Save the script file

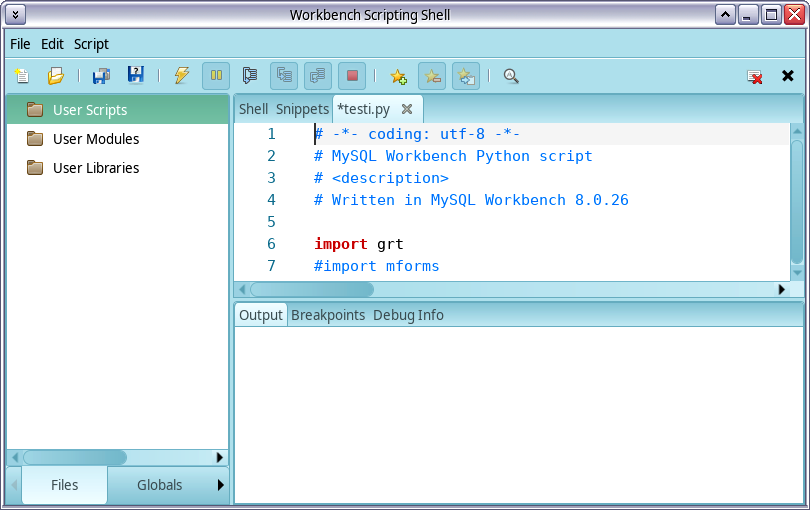click(x=101, y=76)
